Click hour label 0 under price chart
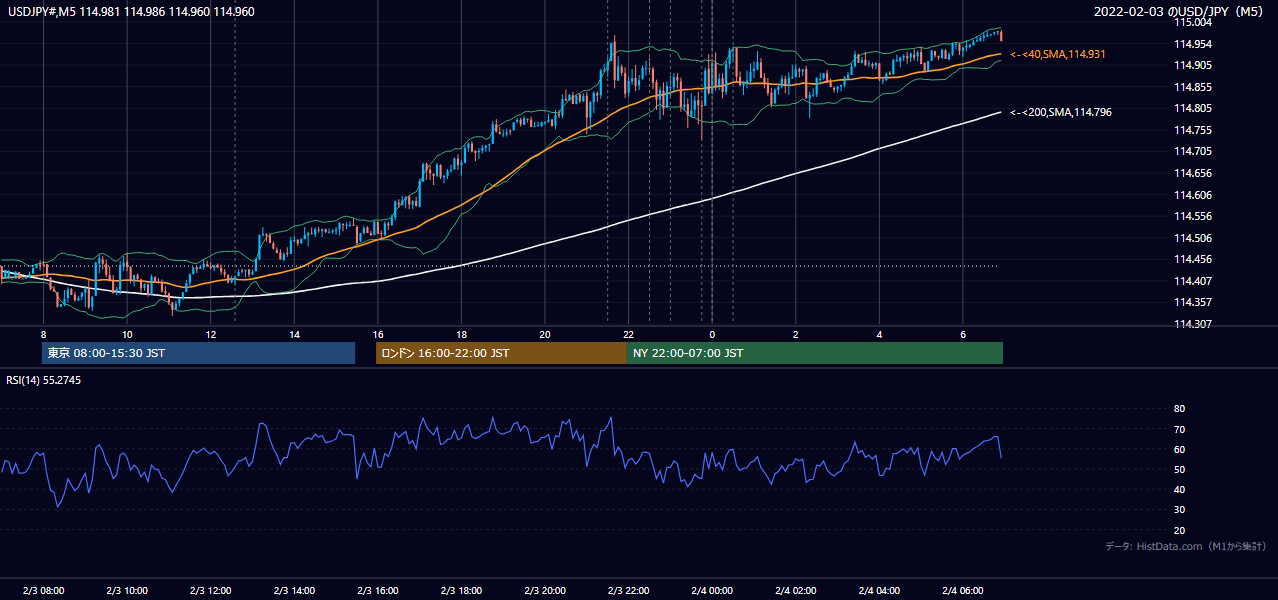This screenshot has width=1278, height=600. point(712,334)
